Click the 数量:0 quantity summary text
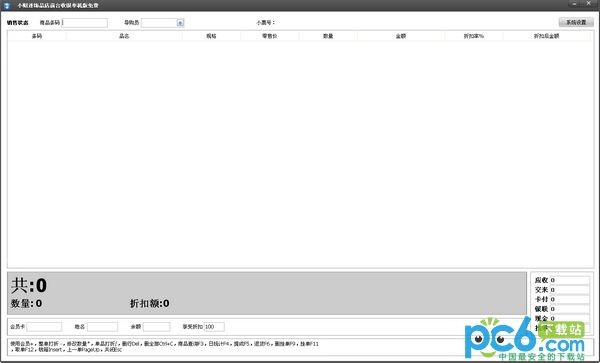This screenshot has height=363, width=600. point(26,304)
